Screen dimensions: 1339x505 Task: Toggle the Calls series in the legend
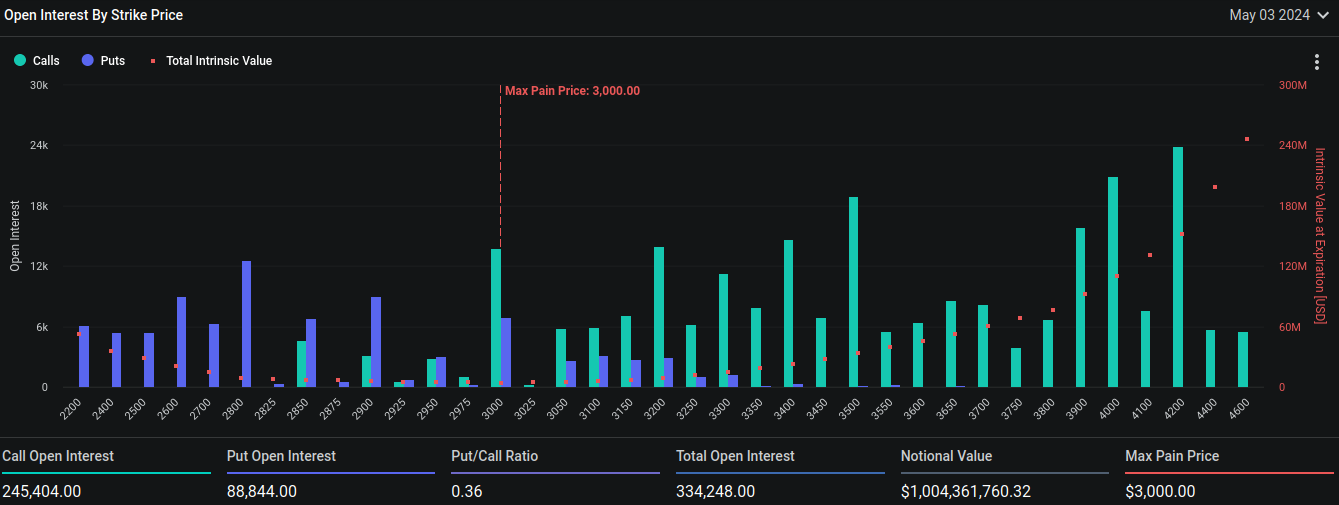click(x=46, y=61)
